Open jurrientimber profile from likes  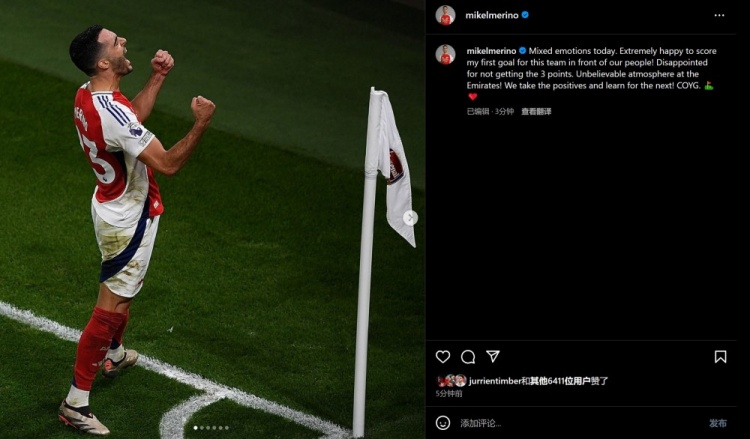[495, 381]
